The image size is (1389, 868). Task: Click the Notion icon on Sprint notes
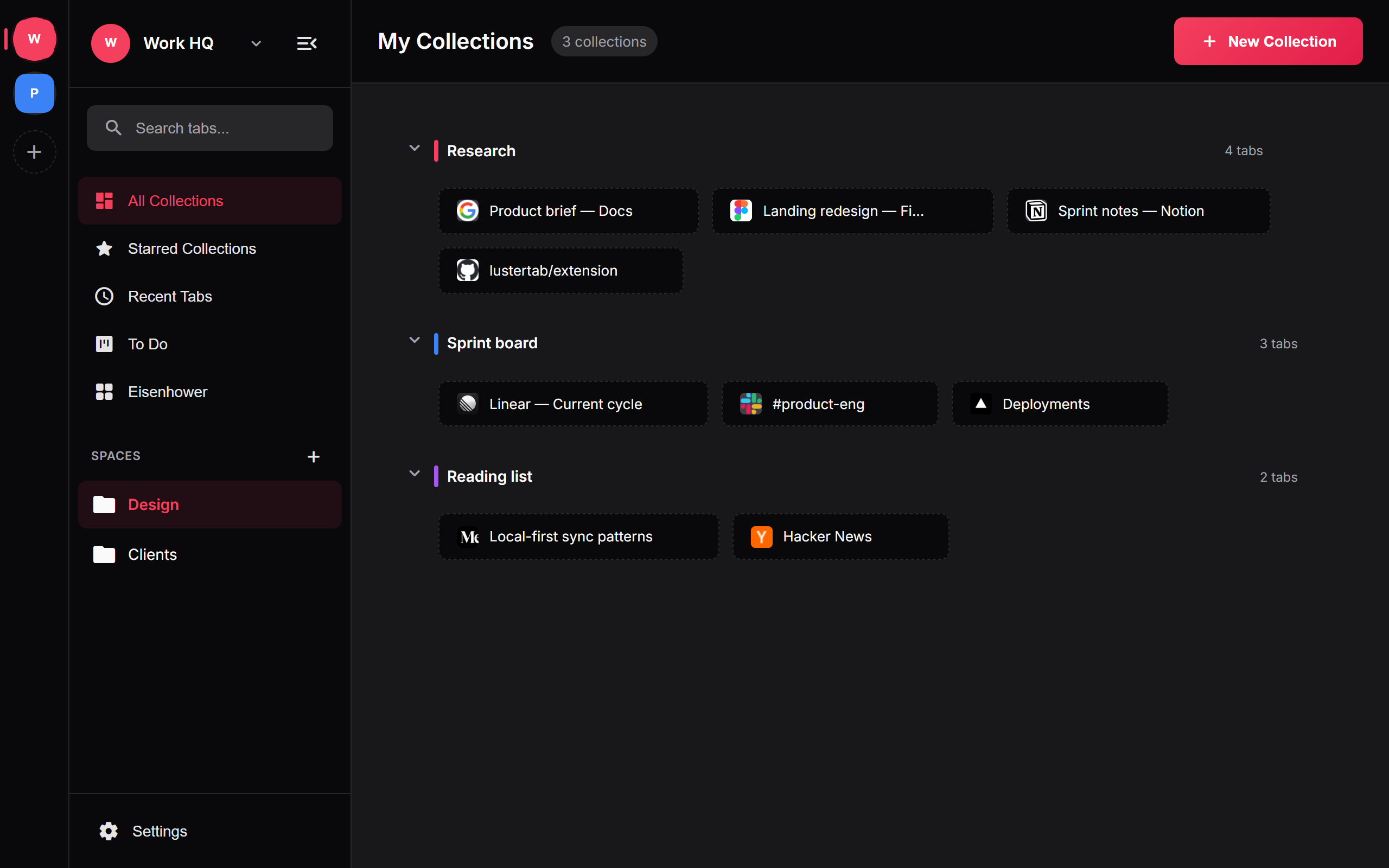click(1036, 210)
